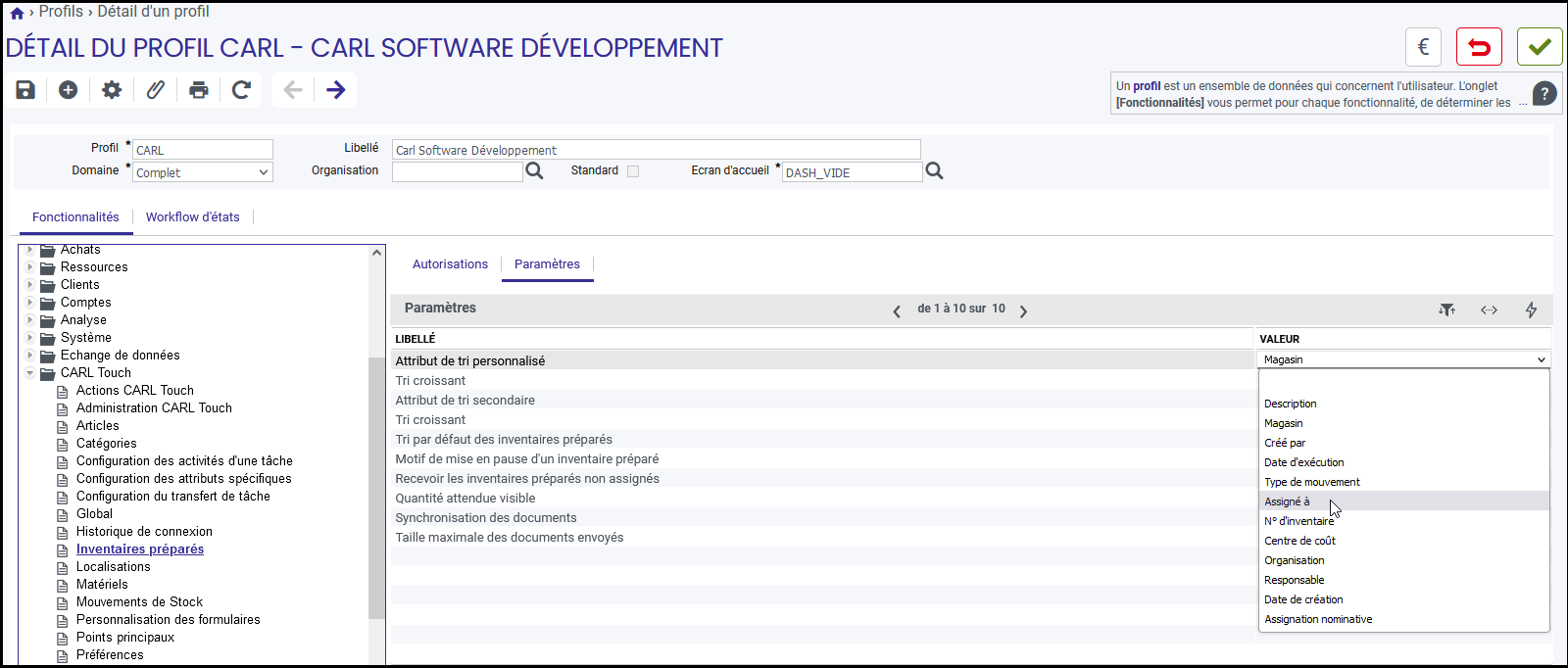This screenshot has height=668, width=1568.
Task: Go to next record with right arrow
Action: 336,90
